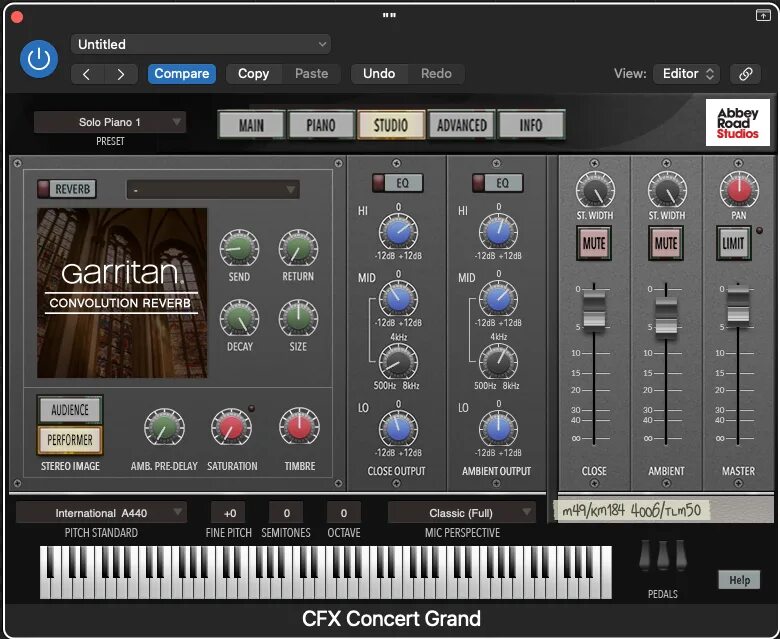Click the Abbey Road Studios logo

[737, 123]
